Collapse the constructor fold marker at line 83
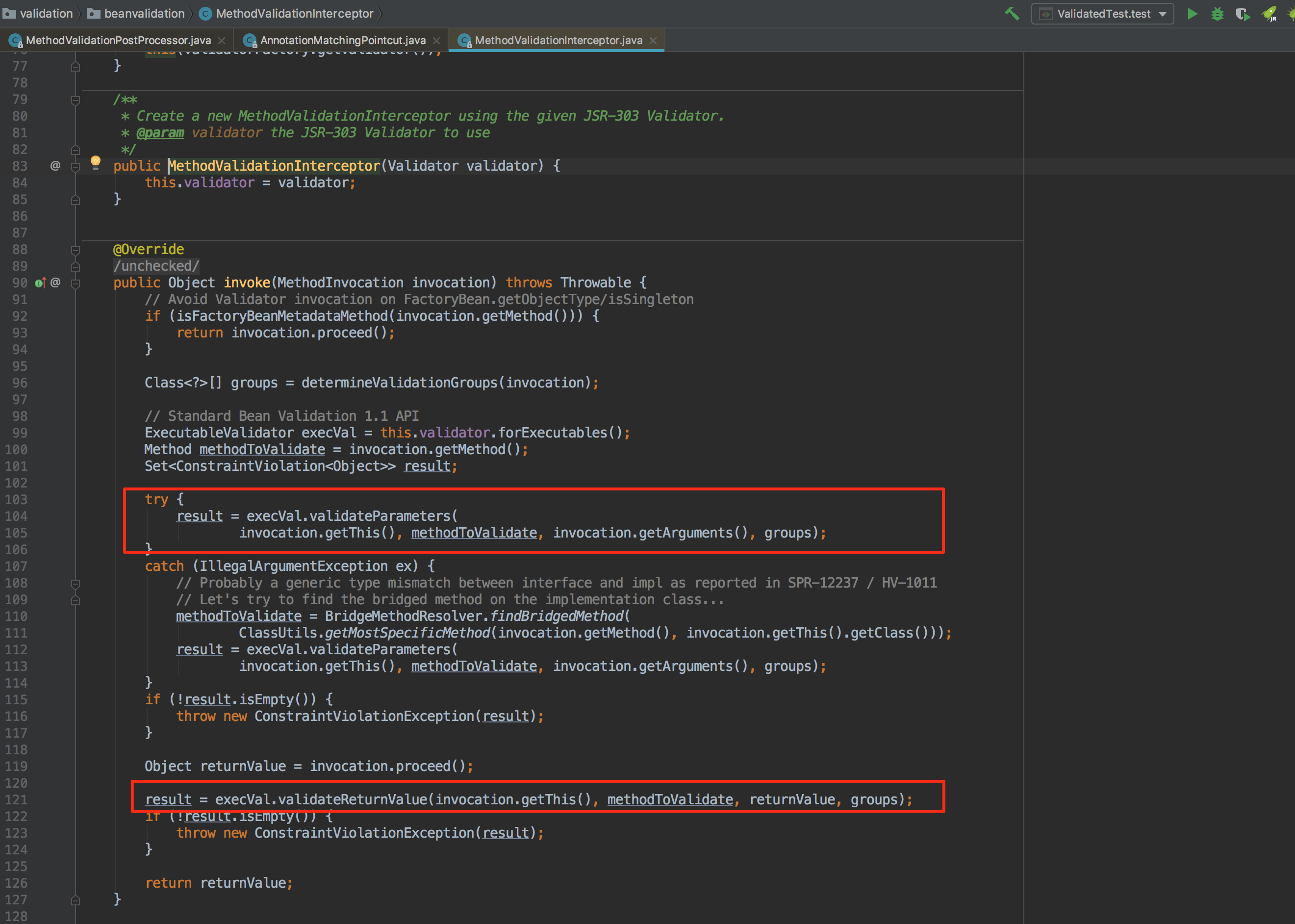This screenshot has height=924, width=1295. (x=76, y=166)
